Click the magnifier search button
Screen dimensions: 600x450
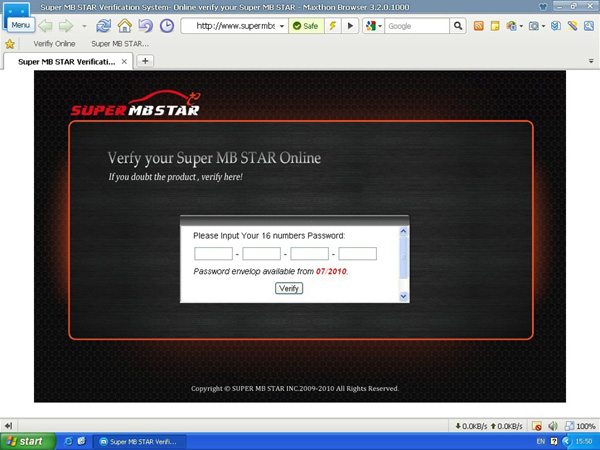[x=458, y=26]
